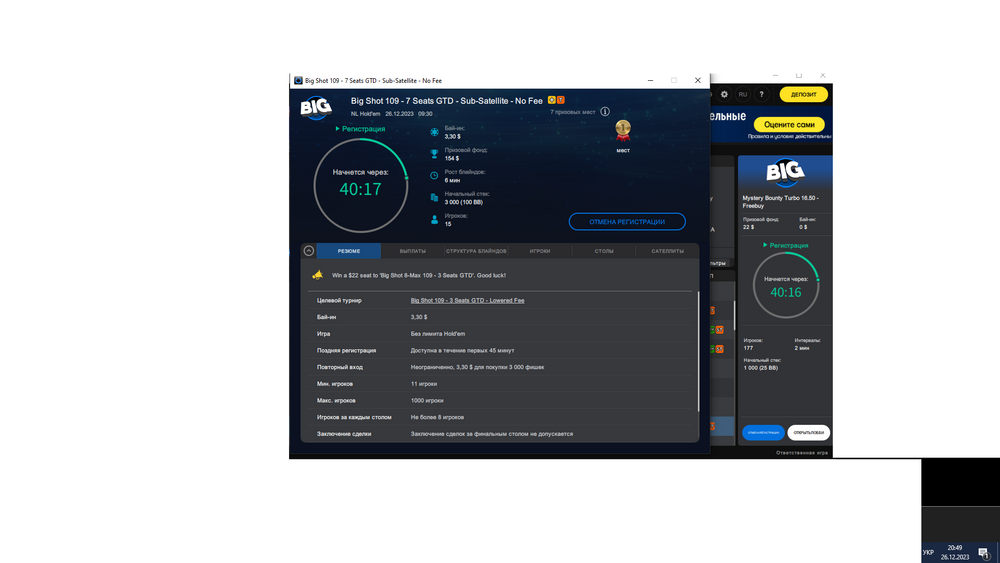The width and height of the screenshot is (1000, 563).
Task: Open the RU language selector
Action: [742, 94]
